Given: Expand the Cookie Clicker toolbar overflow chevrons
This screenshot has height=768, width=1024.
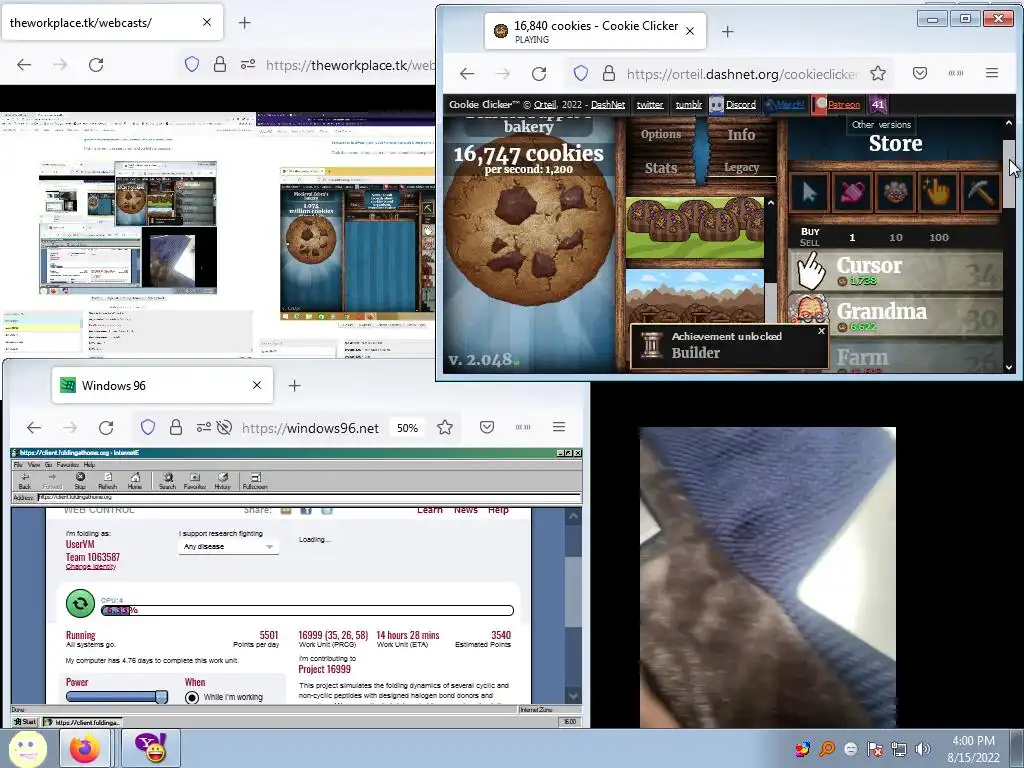Looking at the screenshot, I should (x=955, y=73).
